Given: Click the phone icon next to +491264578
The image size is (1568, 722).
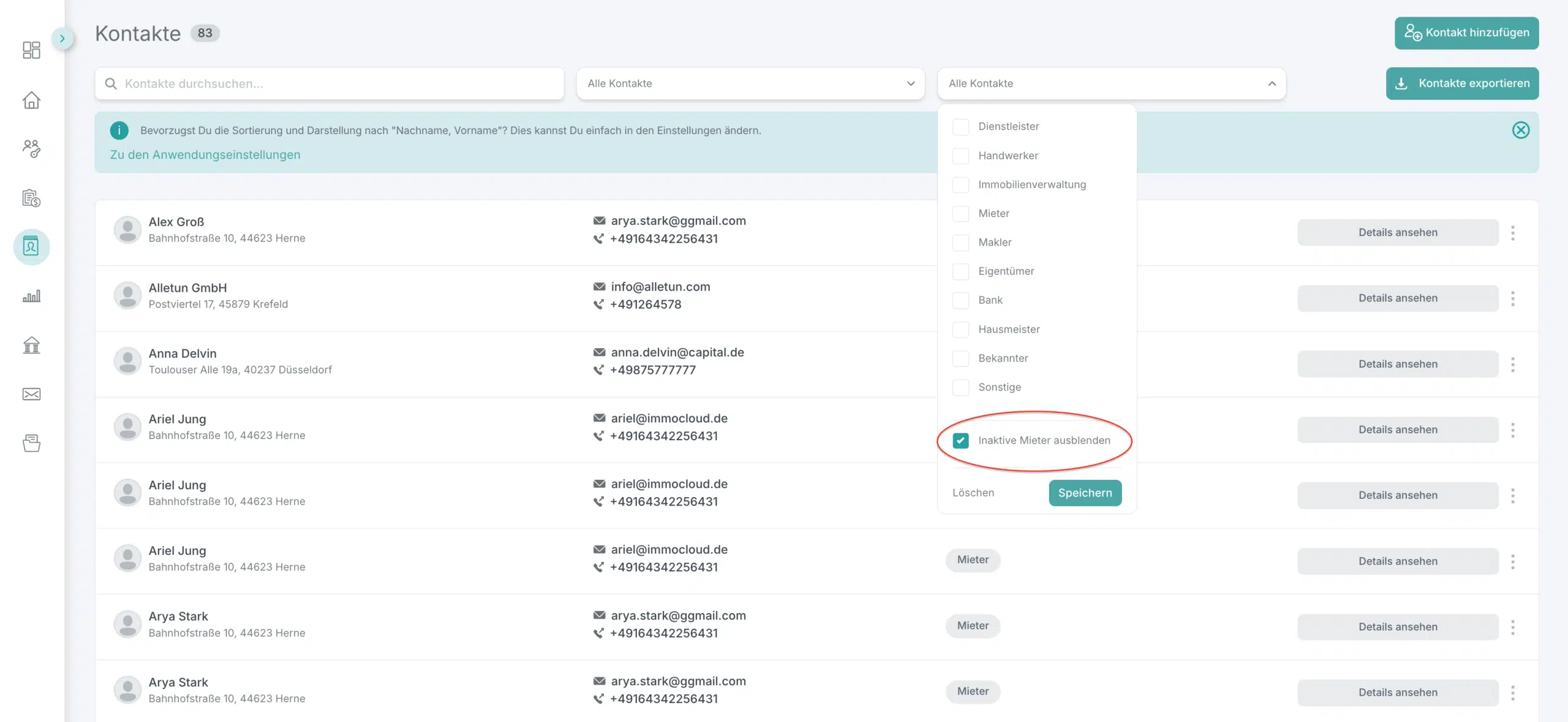Looking at the screenshot, I should (598, 305).
